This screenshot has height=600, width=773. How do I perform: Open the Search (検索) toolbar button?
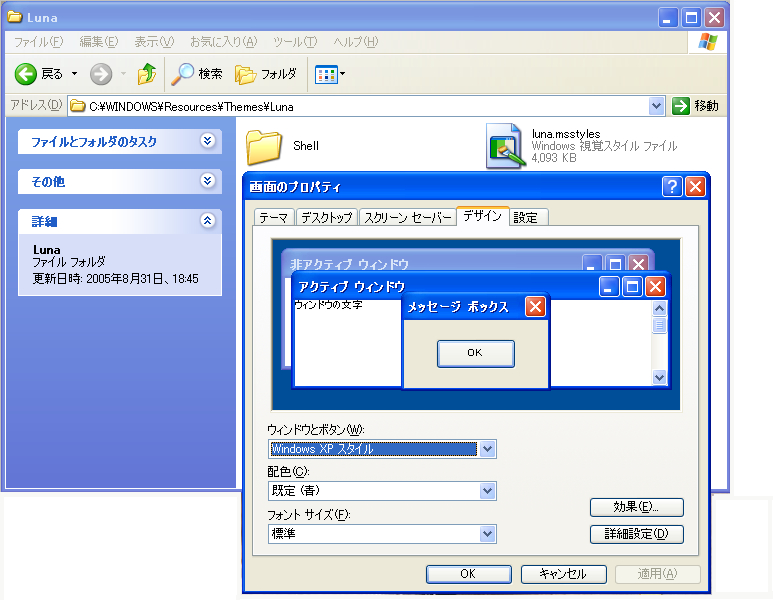pyautogui.click(x=197, y=74)
